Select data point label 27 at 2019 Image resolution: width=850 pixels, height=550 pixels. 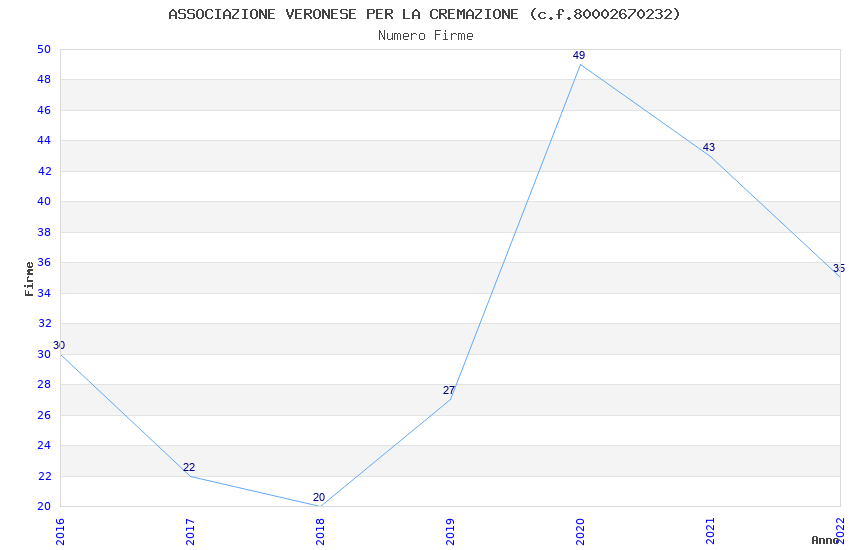pos(449,390)
